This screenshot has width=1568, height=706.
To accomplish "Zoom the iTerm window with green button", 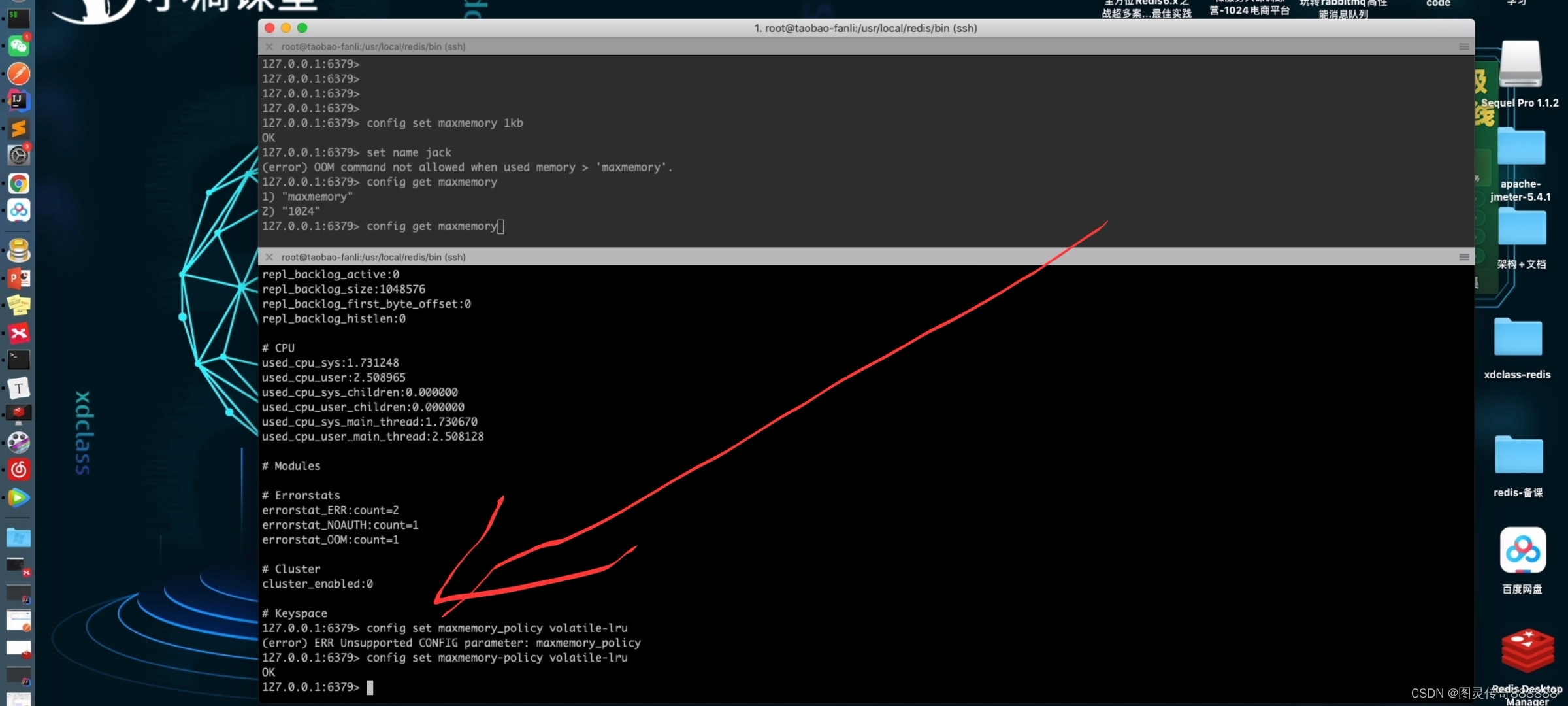I will 302,27.
